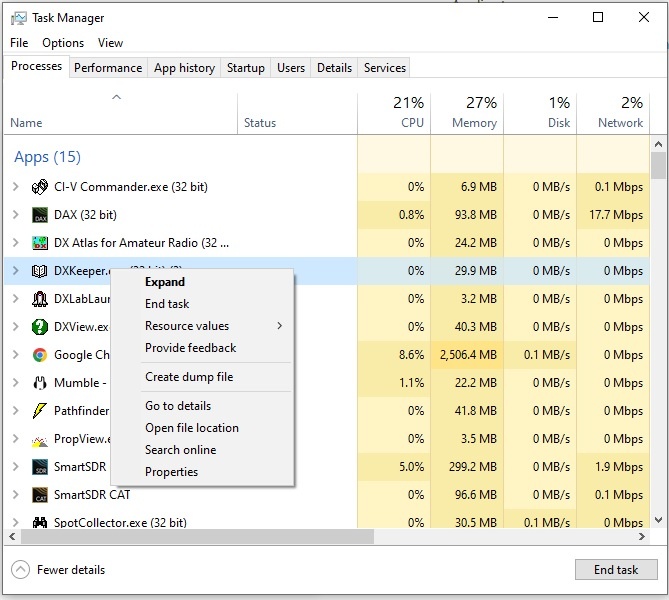The image size is (669, 600).
Task: Click the CI-V Commander dice icon
Action: pos(40,187)
